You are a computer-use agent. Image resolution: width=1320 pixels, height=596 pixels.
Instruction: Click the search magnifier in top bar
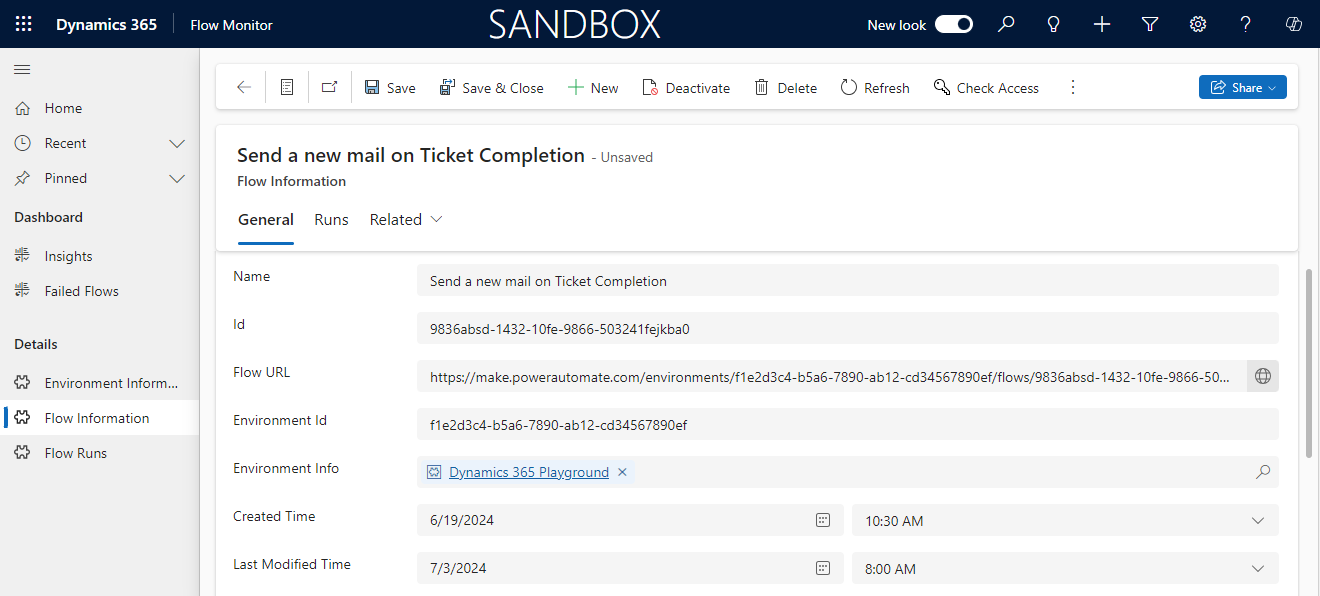click(x=1006, y=24)
